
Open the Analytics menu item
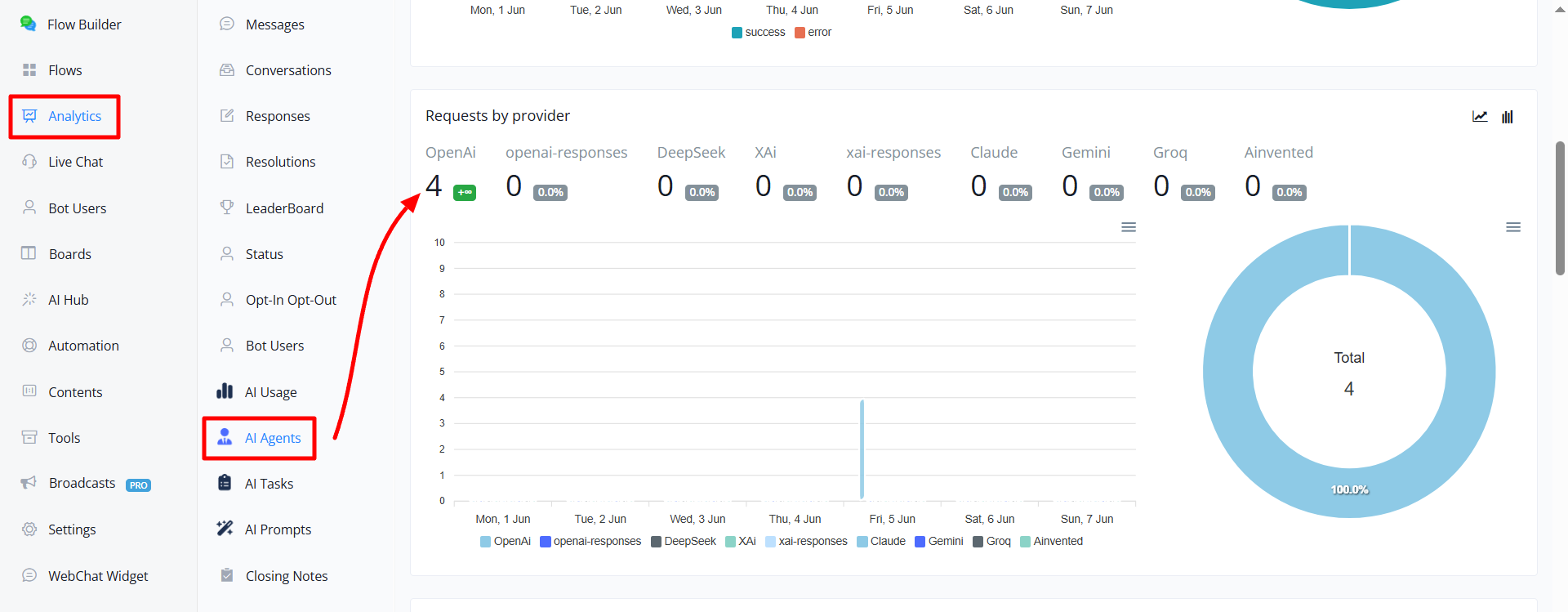[65, 116]
